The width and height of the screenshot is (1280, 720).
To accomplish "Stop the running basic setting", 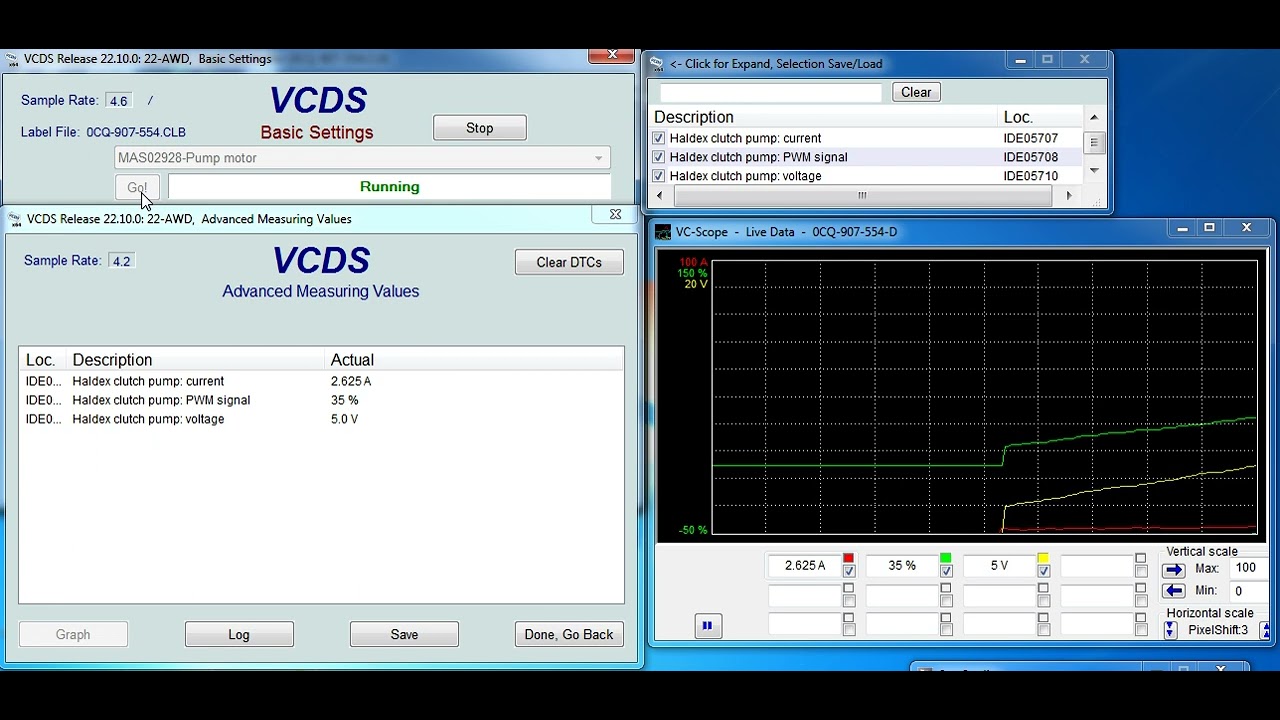I will (x=479, y=128).
